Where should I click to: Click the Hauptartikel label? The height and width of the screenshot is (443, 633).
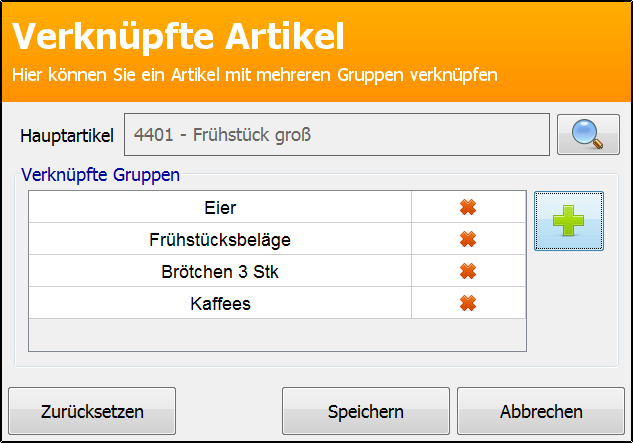(67, 135)
